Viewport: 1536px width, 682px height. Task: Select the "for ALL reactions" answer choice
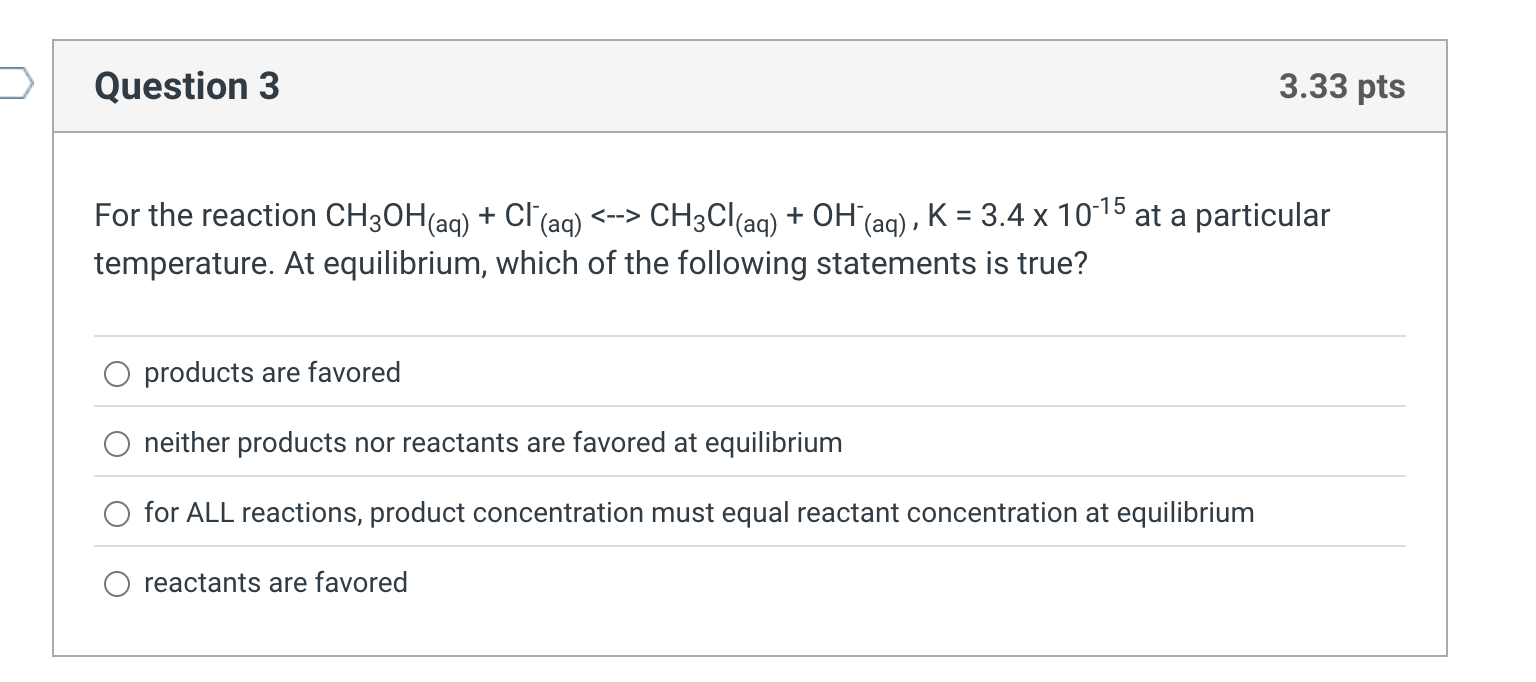(117, 513)
